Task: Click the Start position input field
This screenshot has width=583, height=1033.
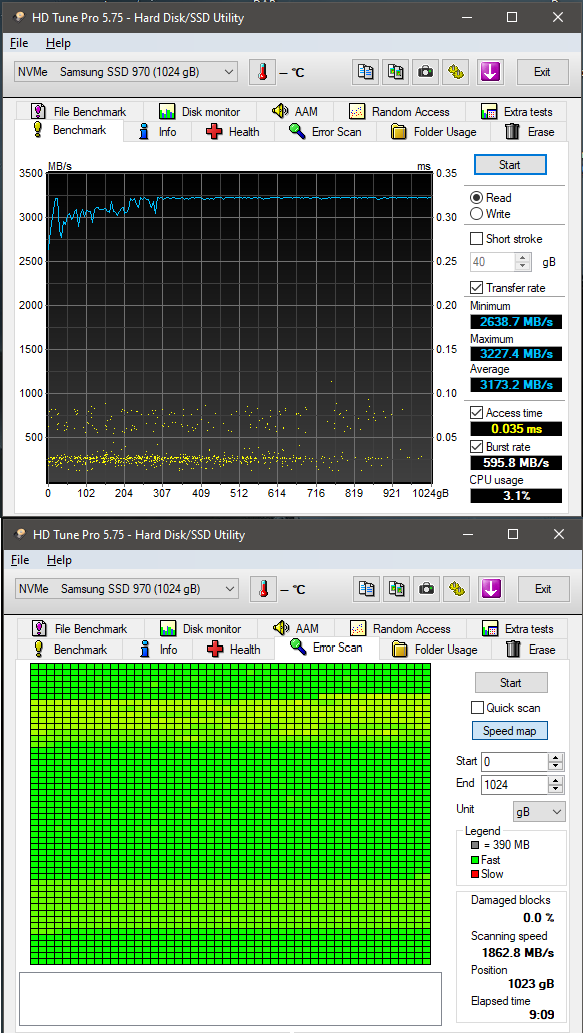Action: coord(514,762)
